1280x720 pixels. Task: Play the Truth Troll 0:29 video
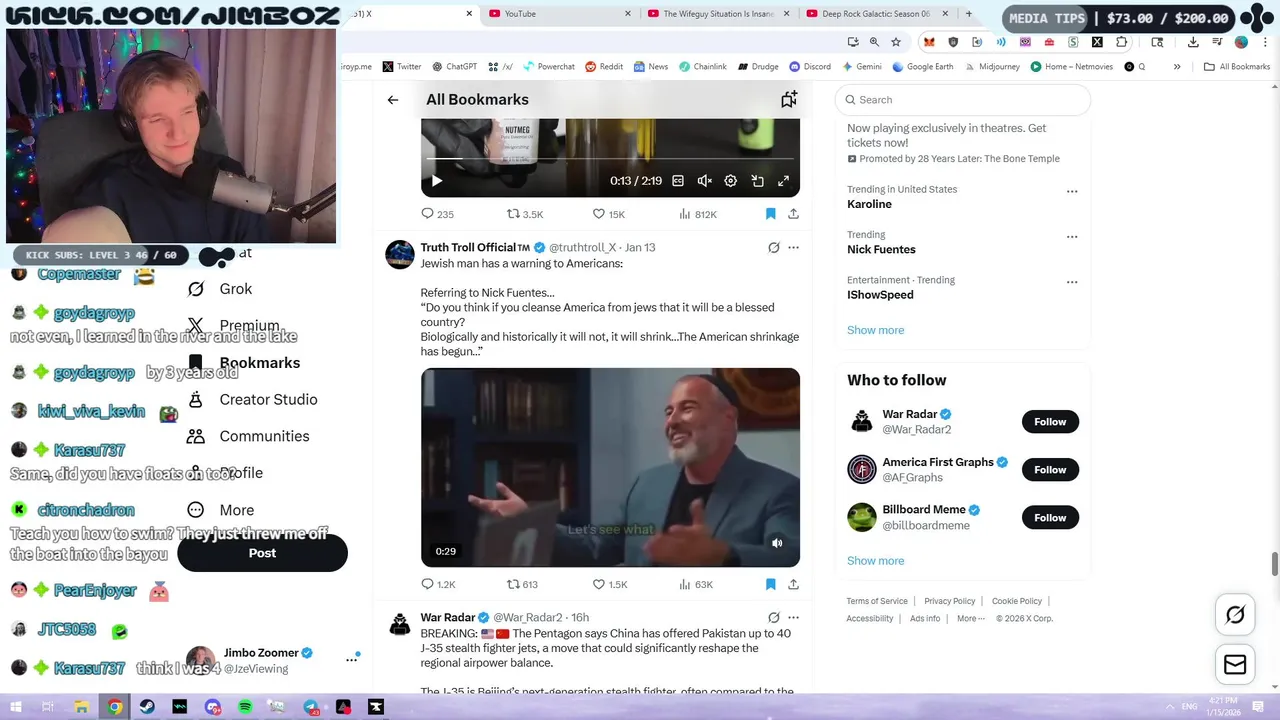[x=610, y=467]
